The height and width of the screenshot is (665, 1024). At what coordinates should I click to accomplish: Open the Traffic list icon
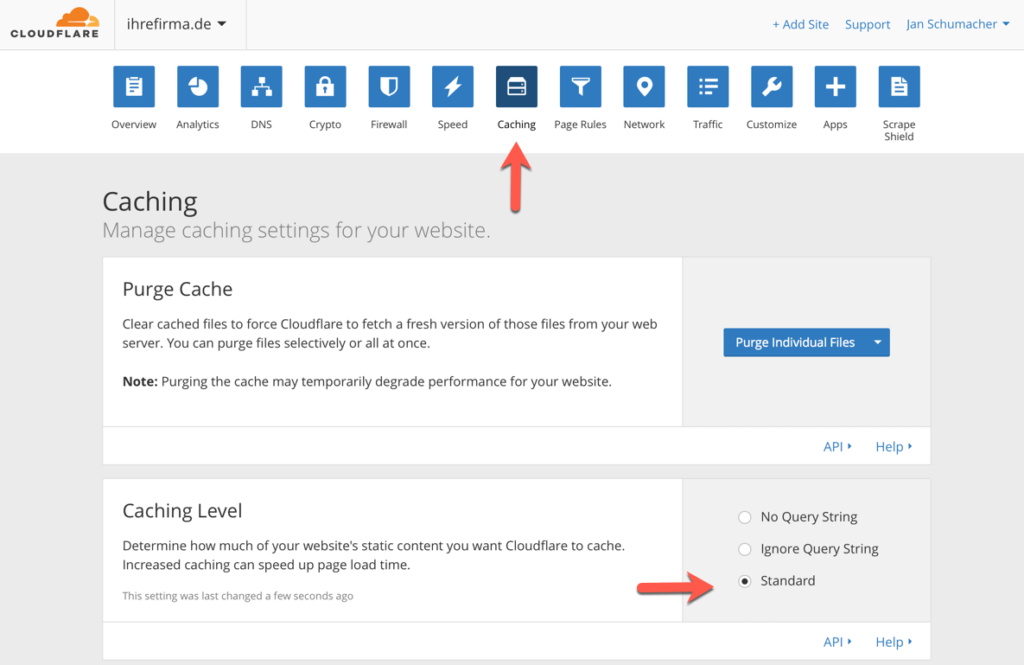click(x=708, y=87)
